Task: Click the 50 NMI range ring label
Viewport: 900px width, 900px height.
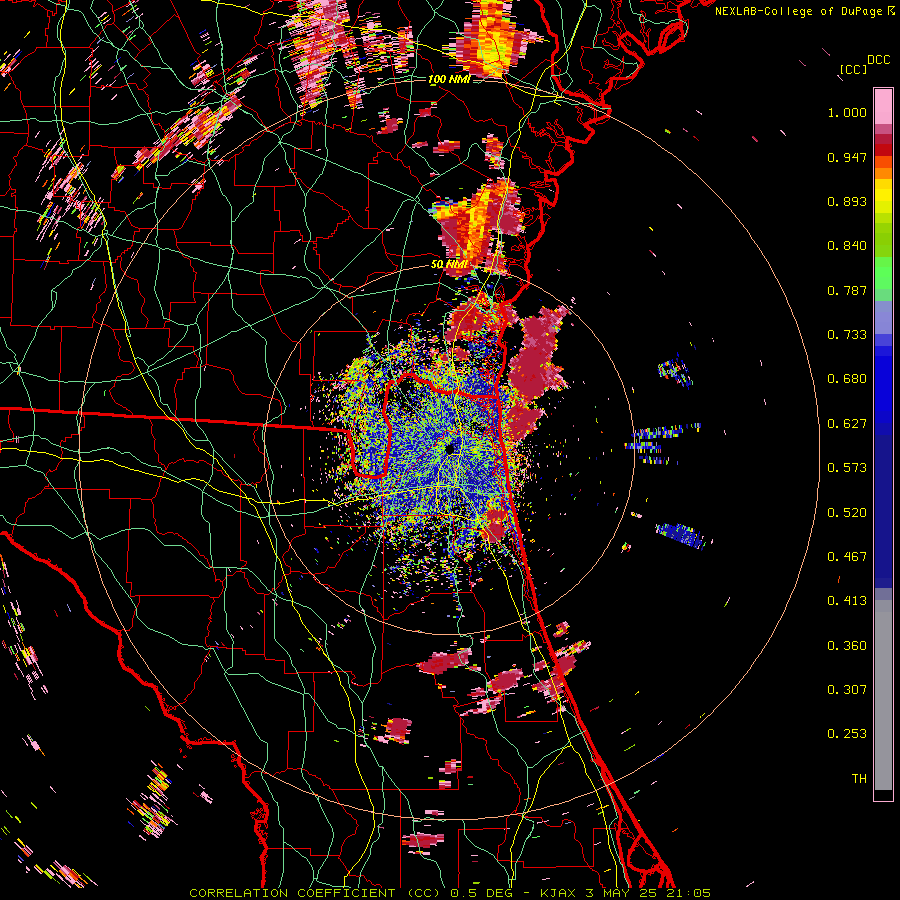Action: point(449,265)
